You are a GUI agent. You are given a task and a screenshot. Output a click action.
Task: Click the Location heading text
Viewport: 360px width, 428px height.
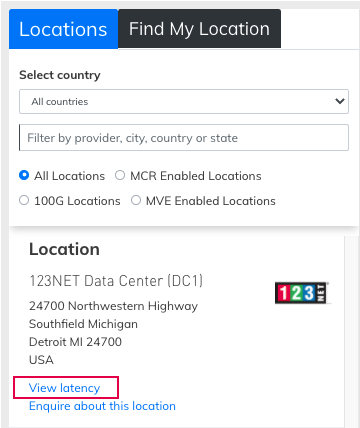(64, 249)
